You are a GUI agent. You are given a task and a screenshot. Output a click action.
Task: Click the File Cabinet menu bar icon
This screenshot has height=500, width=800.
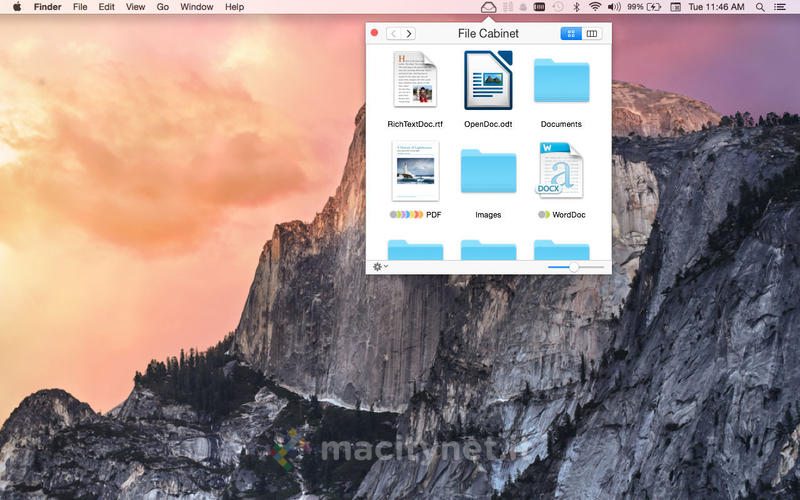coord(488,7)
